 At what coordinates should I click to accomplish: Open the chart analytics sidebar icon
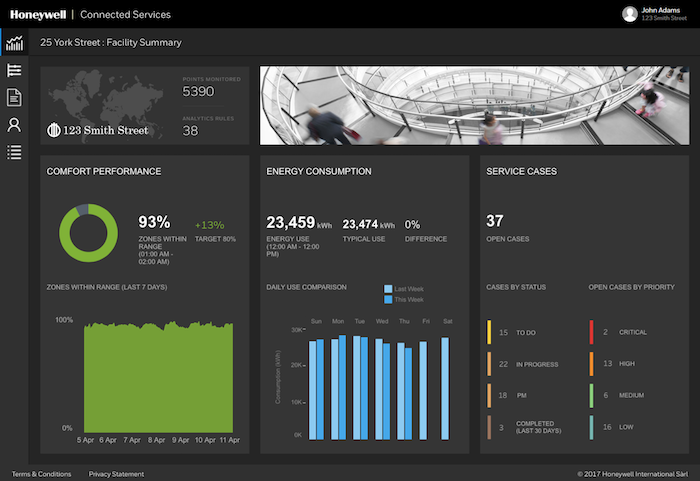point(14,43)
